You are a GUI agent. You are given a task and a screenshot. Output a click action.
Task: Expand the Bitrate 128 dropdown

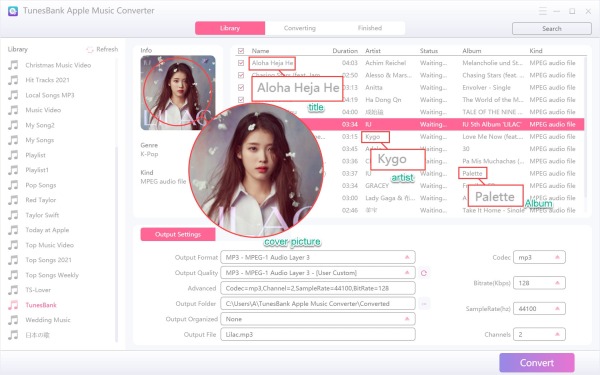point(539,283)
